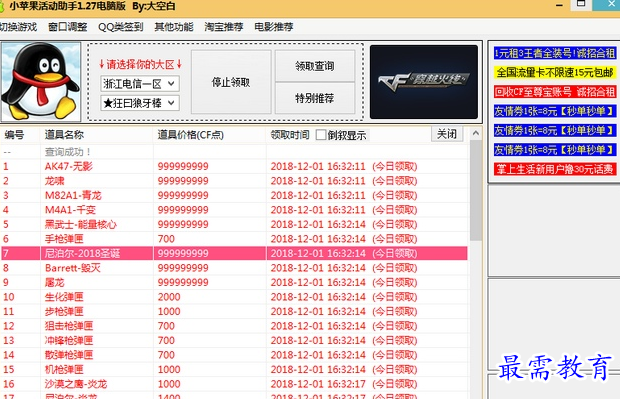Select row AK47-无影
Screen dimensions: 620x399
[x=234, y=166]
